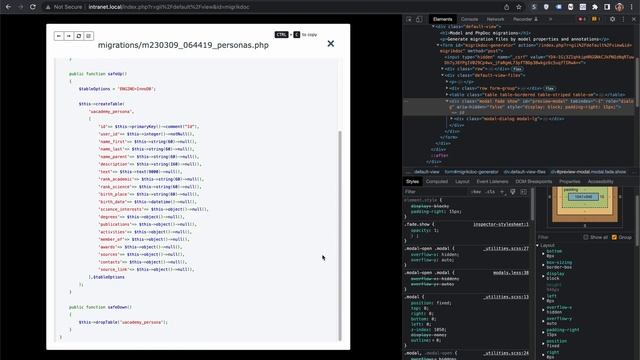Click the blue content box in box model

[583, 197]
